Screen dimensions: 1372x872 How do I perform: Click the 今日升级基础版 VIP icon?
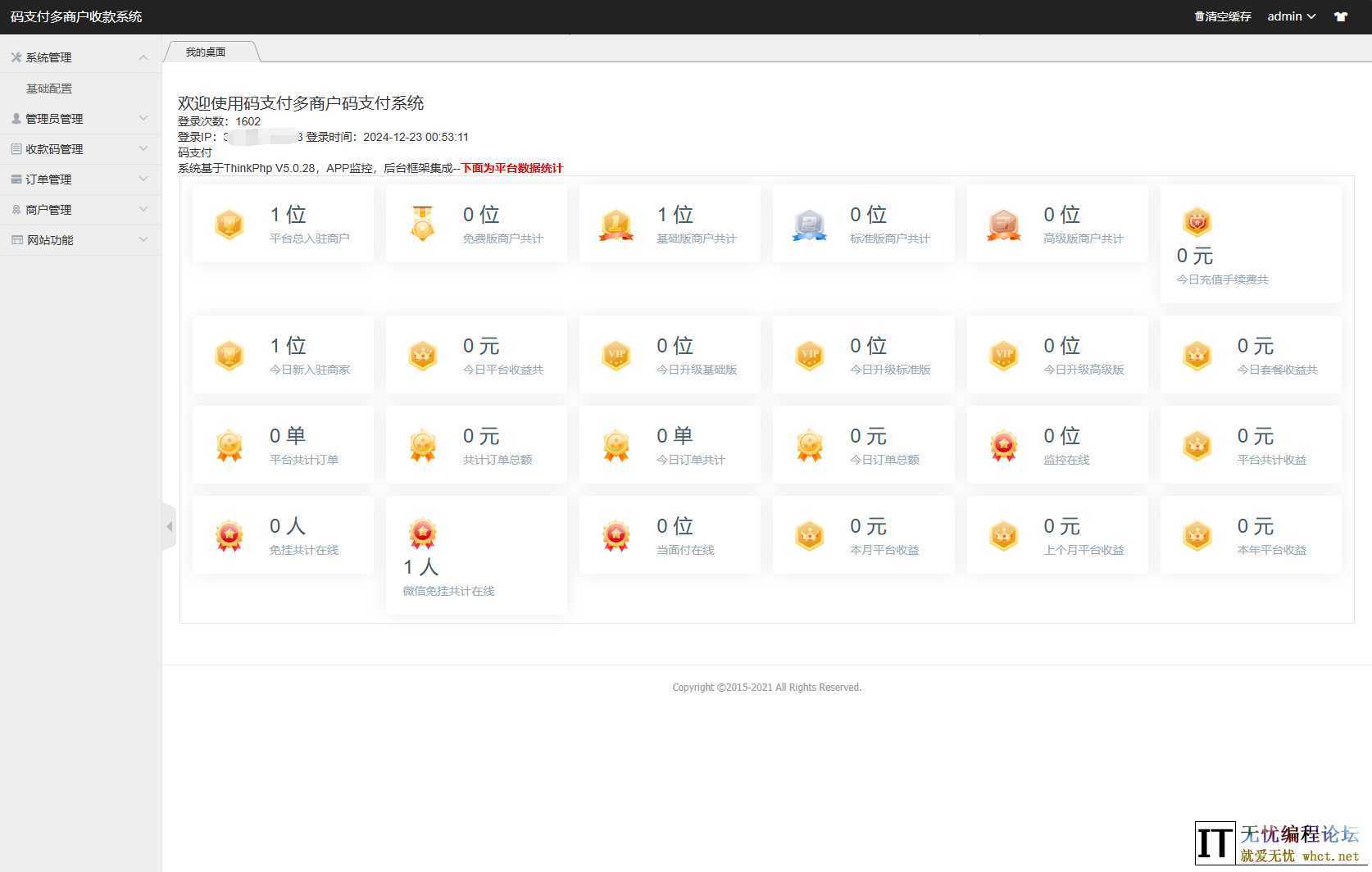(x=616, y=355)
